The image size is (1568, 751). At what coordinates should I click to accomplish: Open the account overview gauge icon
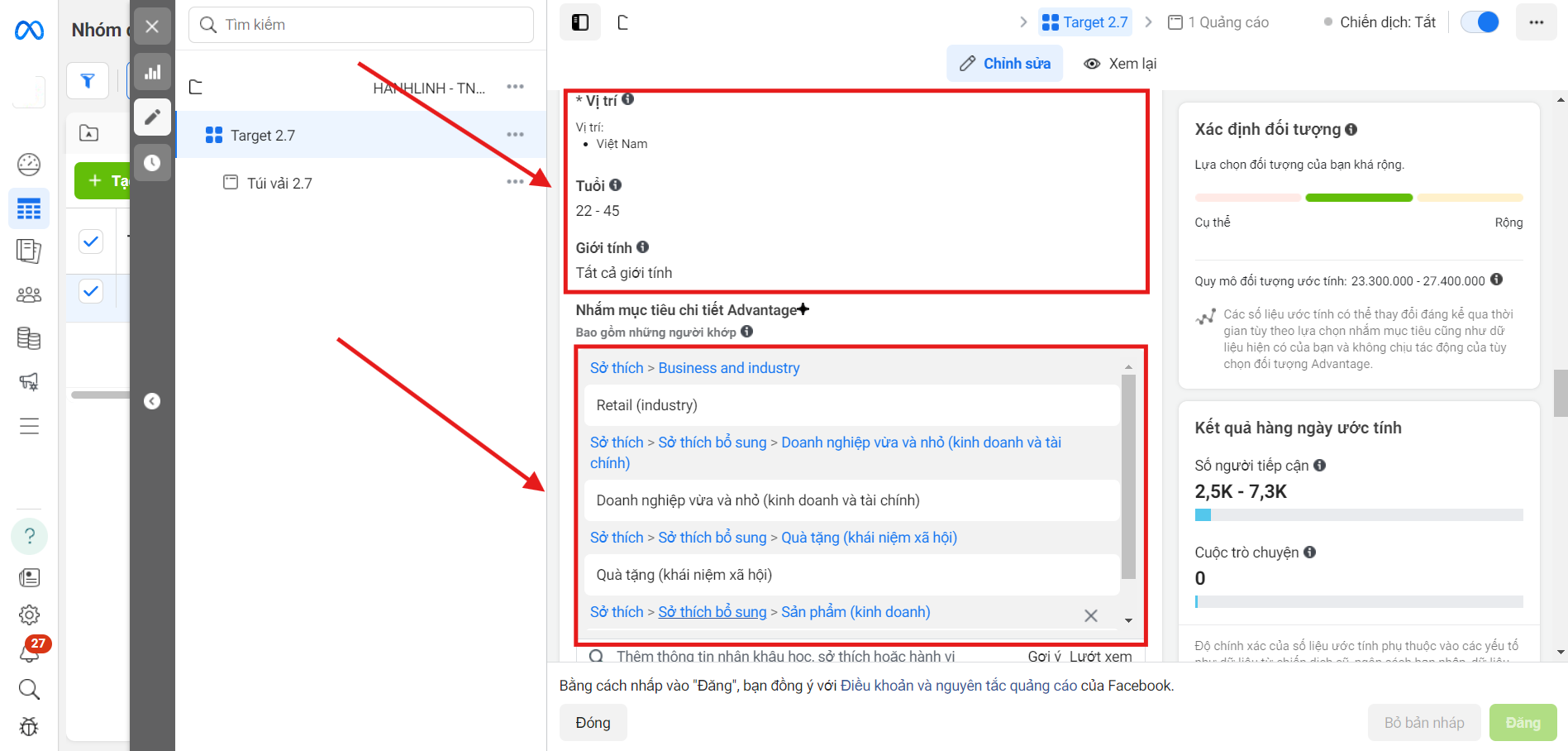tap(29, 165)
